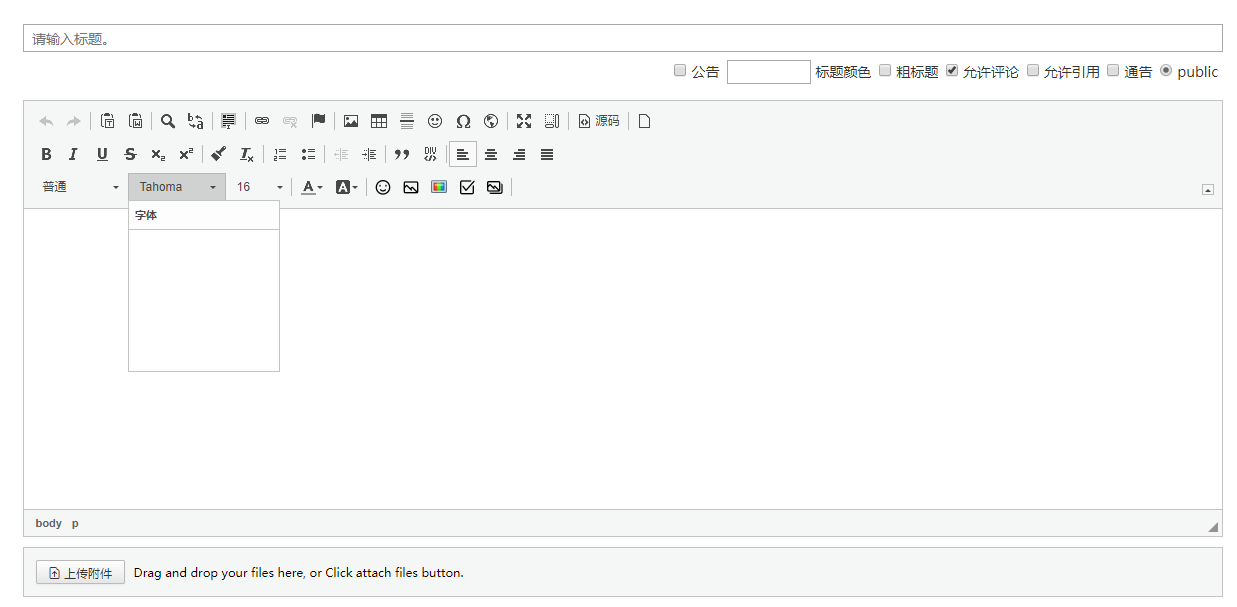The width and height of the screenshot is (1237, 607).
Task: Open the paragraph format dropdown showing 普通
Action: click(80, 186)
